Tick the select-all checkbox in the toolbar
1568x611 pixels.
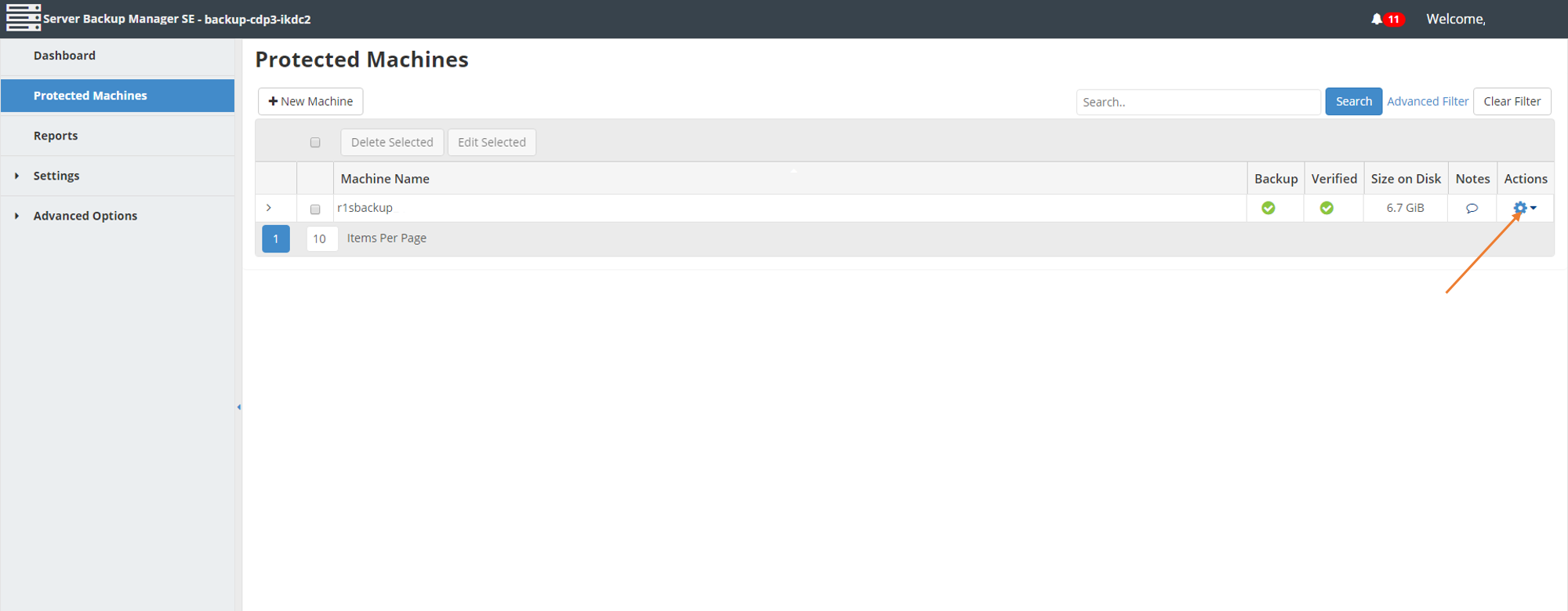[x=315, y=143]
